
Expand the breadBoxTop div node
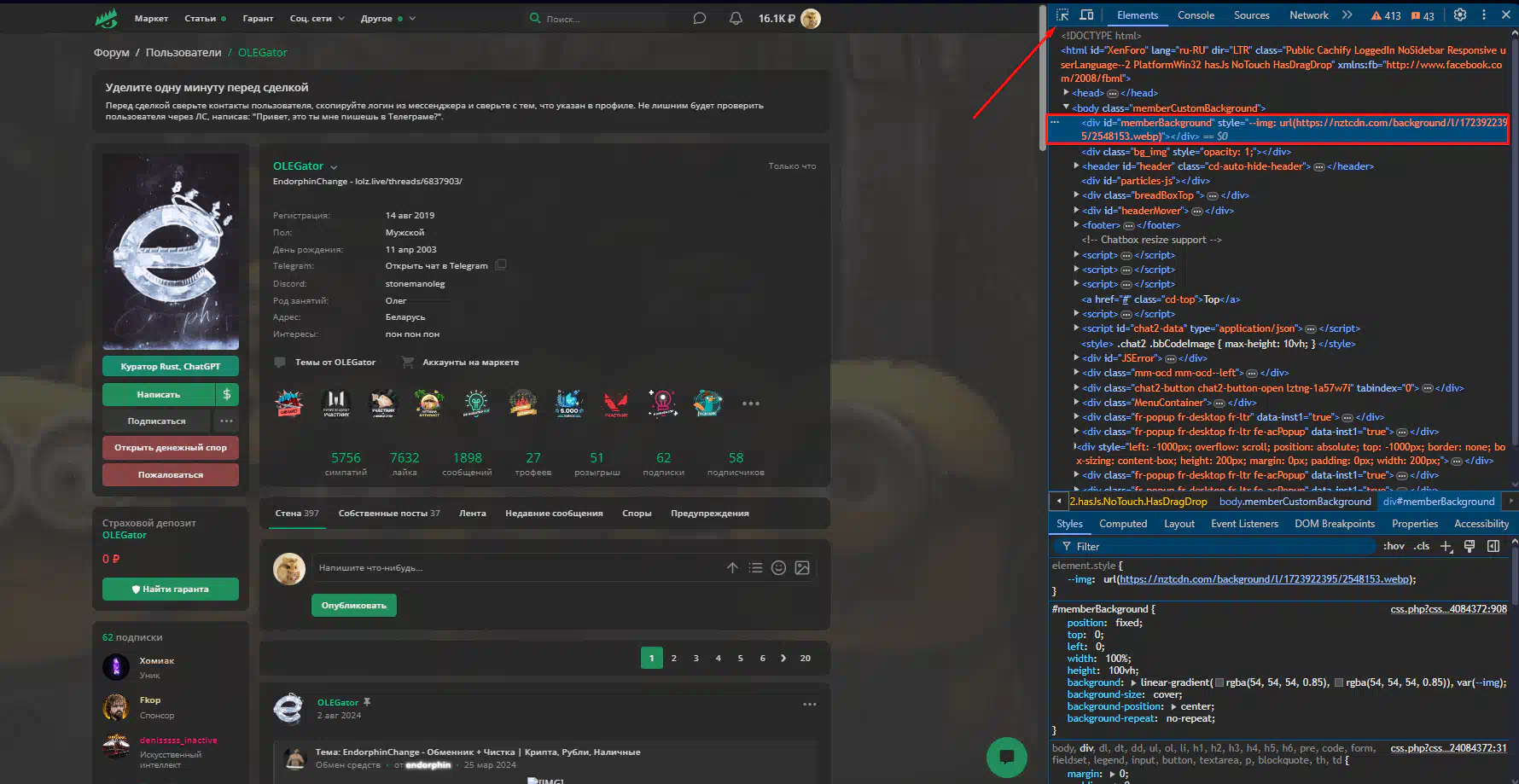pos(1076,195)
